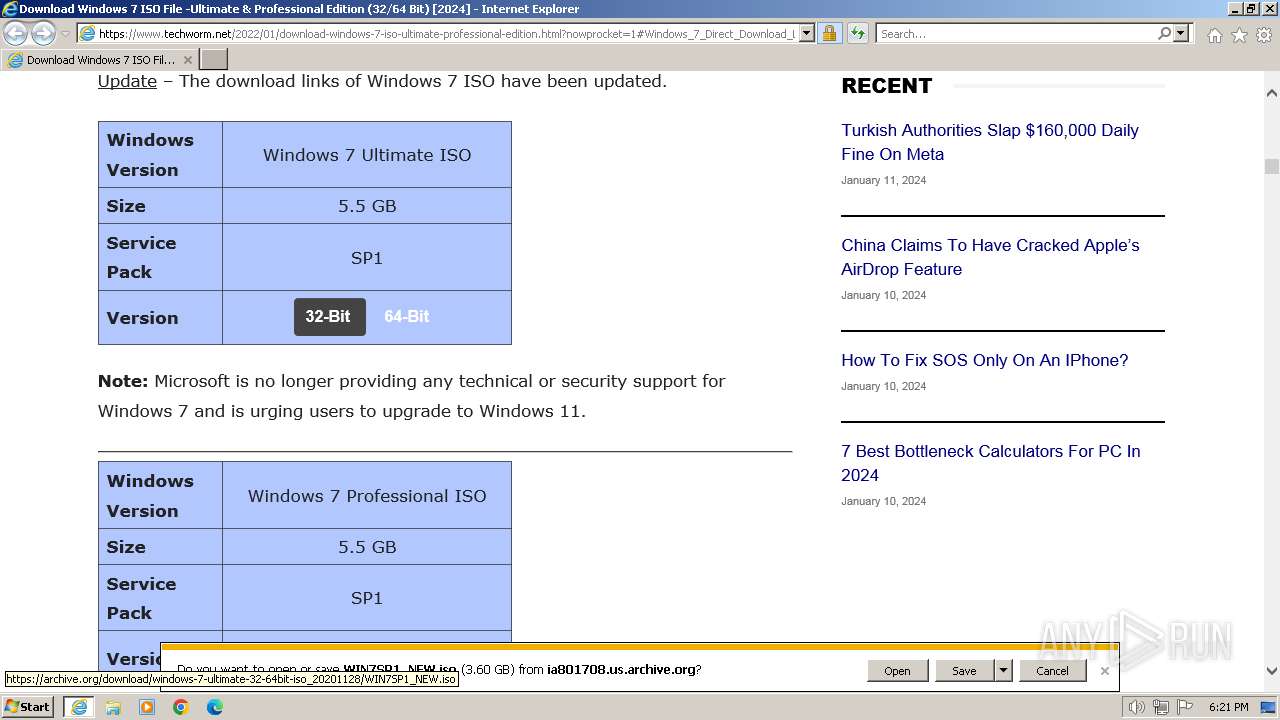Click the 32-Bit download button
The width and height of the screenshot is (1280, 720).
click(329, 317)
